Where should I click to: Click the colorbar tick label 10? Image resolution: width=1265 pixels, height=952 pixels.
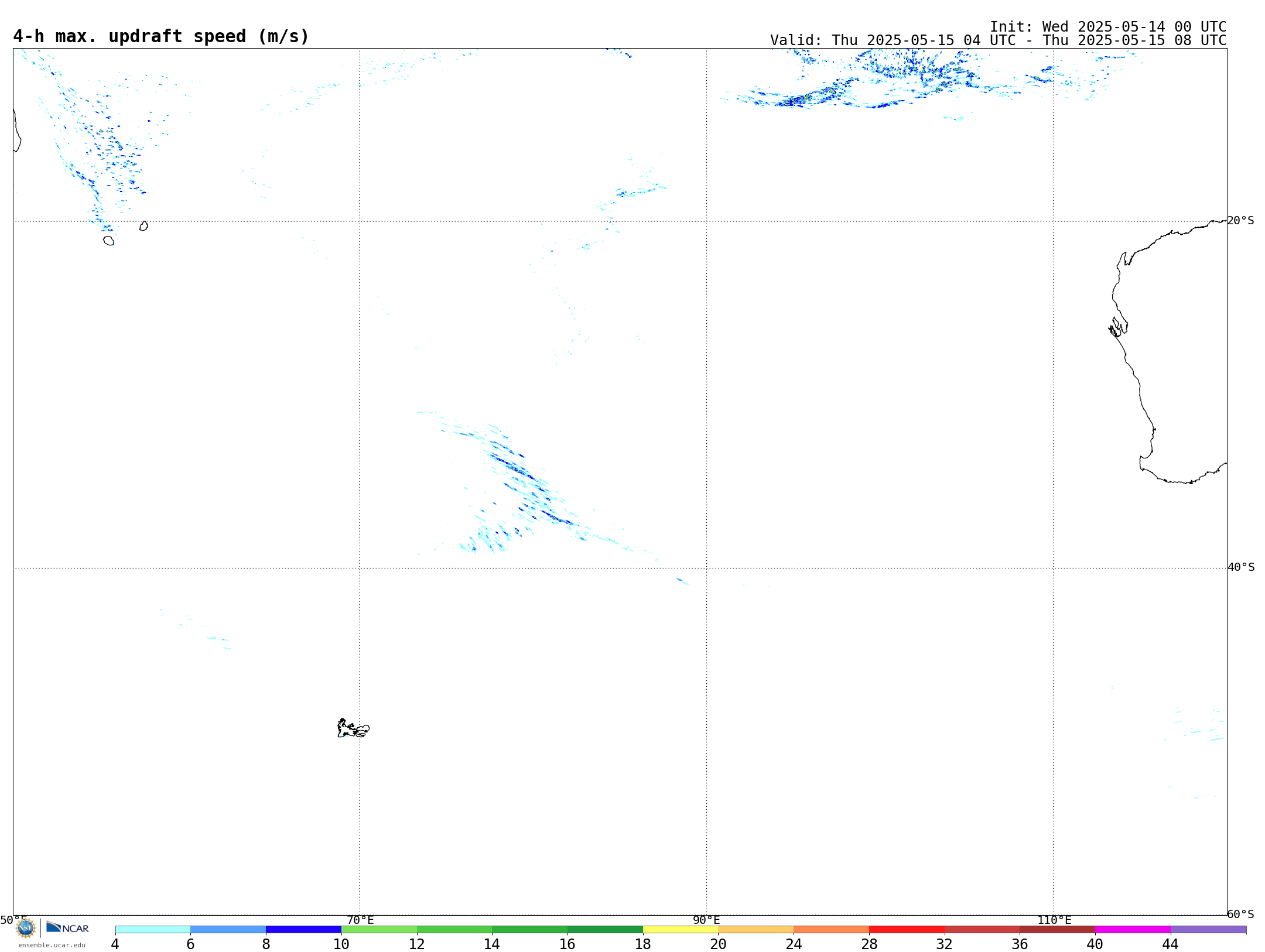click(341, 944)
